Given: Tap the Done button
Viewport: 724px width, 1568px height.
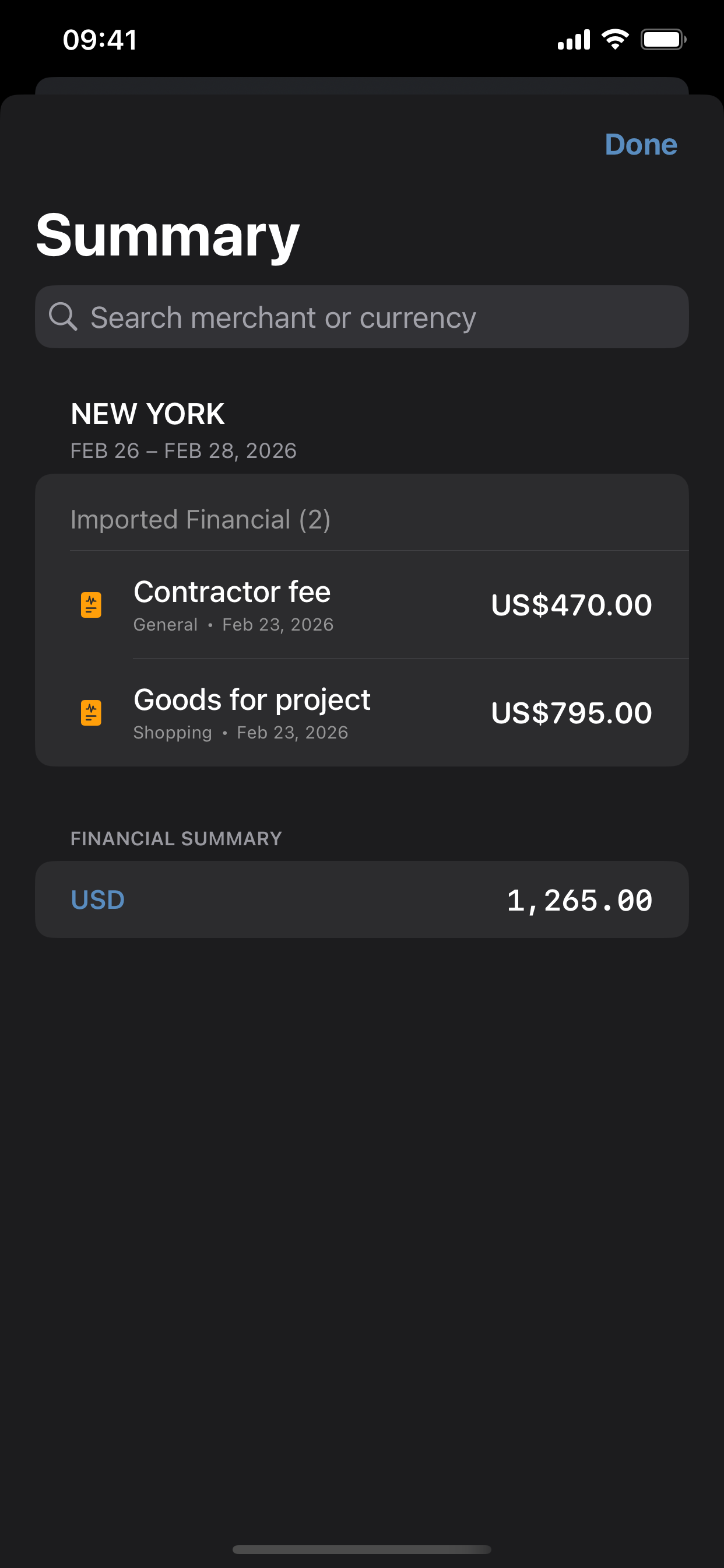Looking at the screenshot, I should click(640, 145).
